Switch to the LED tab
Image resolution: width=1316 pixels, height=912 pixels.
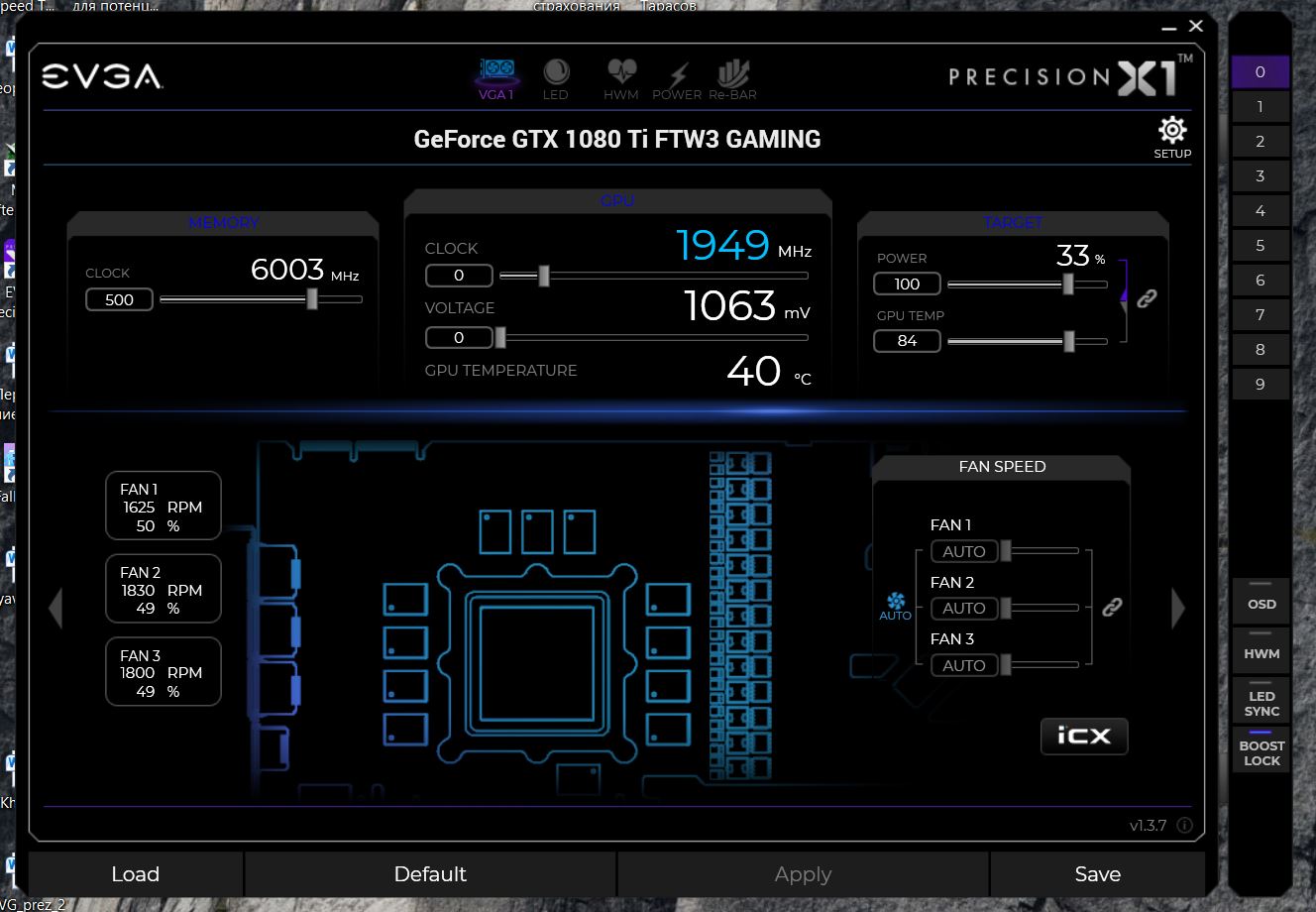556,79
